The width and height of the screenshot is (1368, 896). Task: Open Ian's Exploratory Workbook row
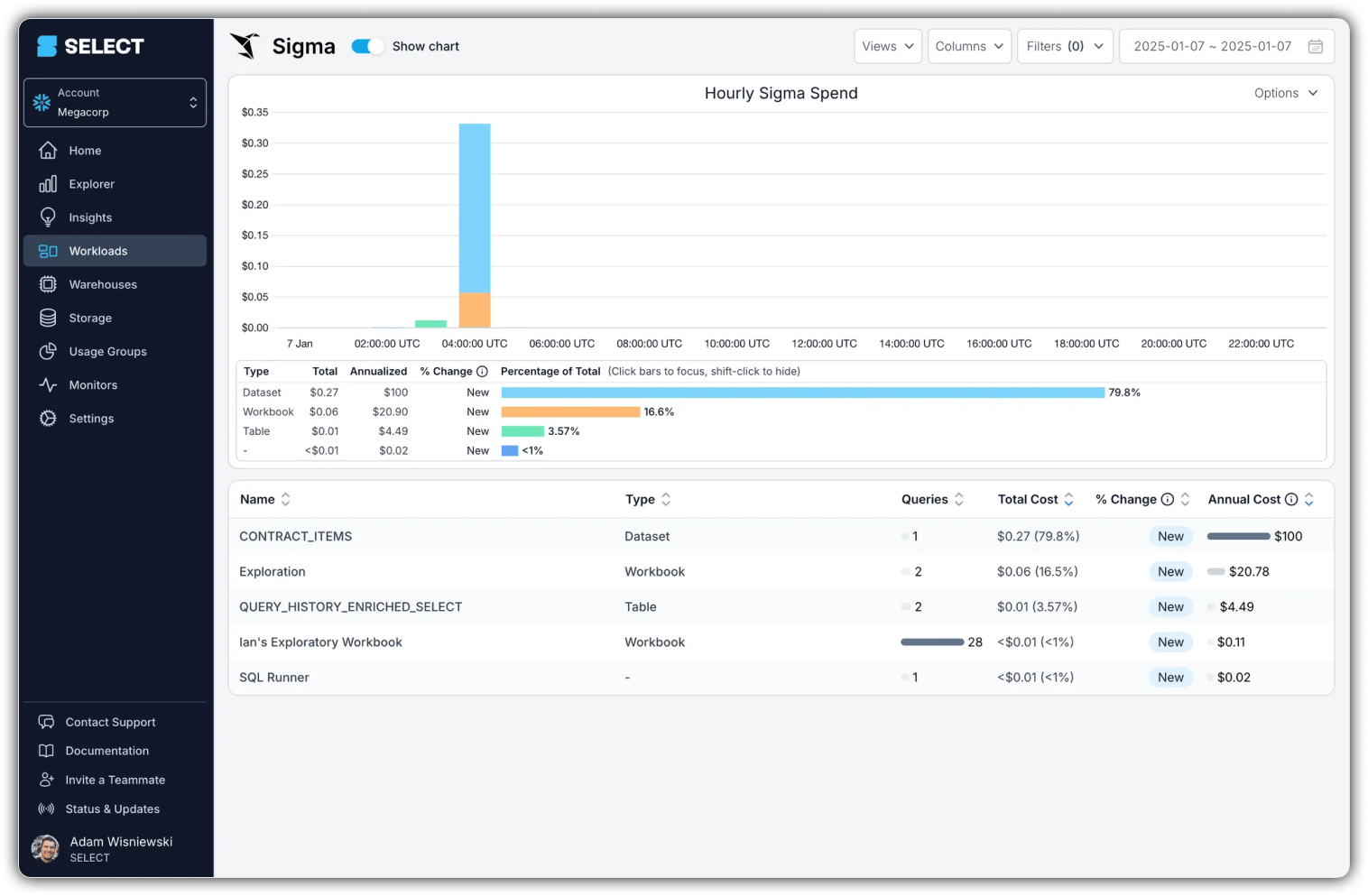point(781,642)
